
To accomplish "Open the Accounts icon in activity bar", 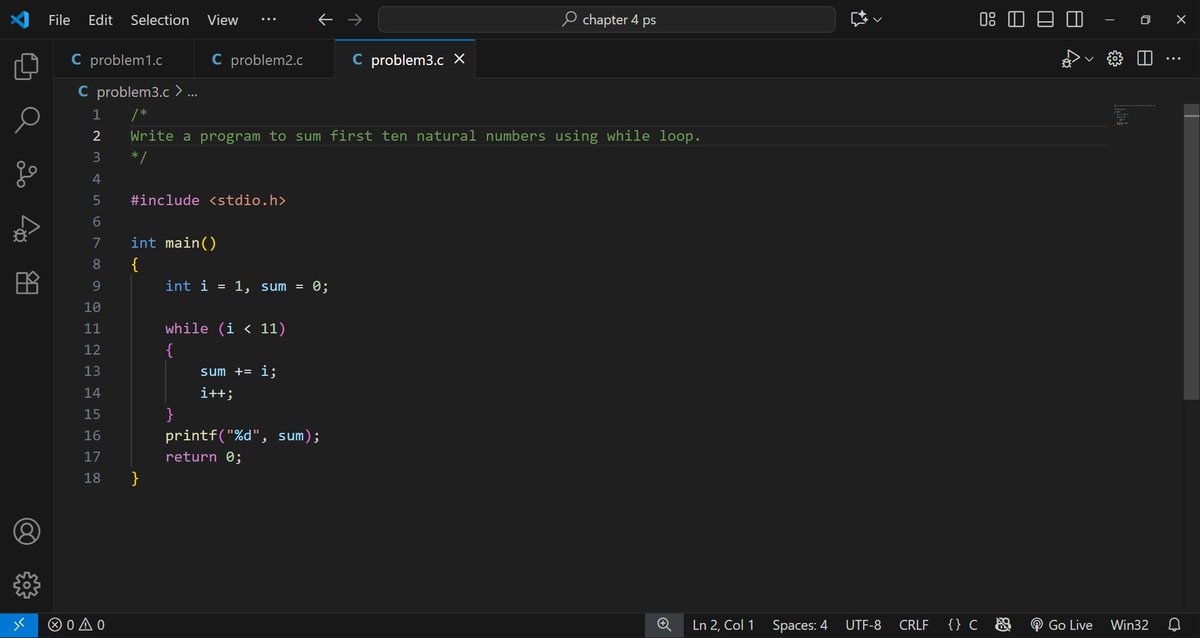I will click(x=25, y=531).
